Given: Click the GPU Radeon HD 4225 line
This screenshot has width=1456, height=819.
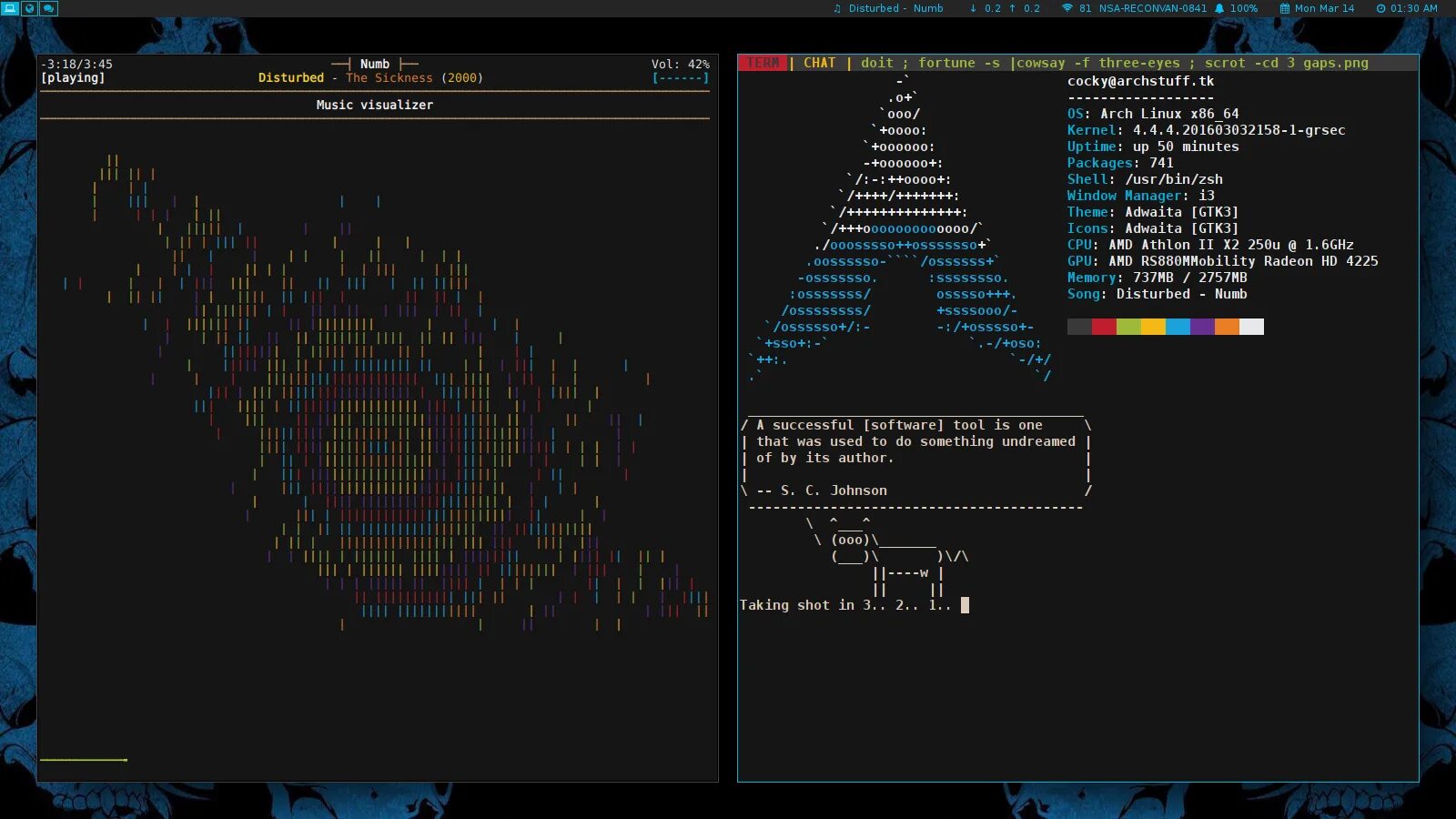Looking at the screenshot, I should 1223,261.
